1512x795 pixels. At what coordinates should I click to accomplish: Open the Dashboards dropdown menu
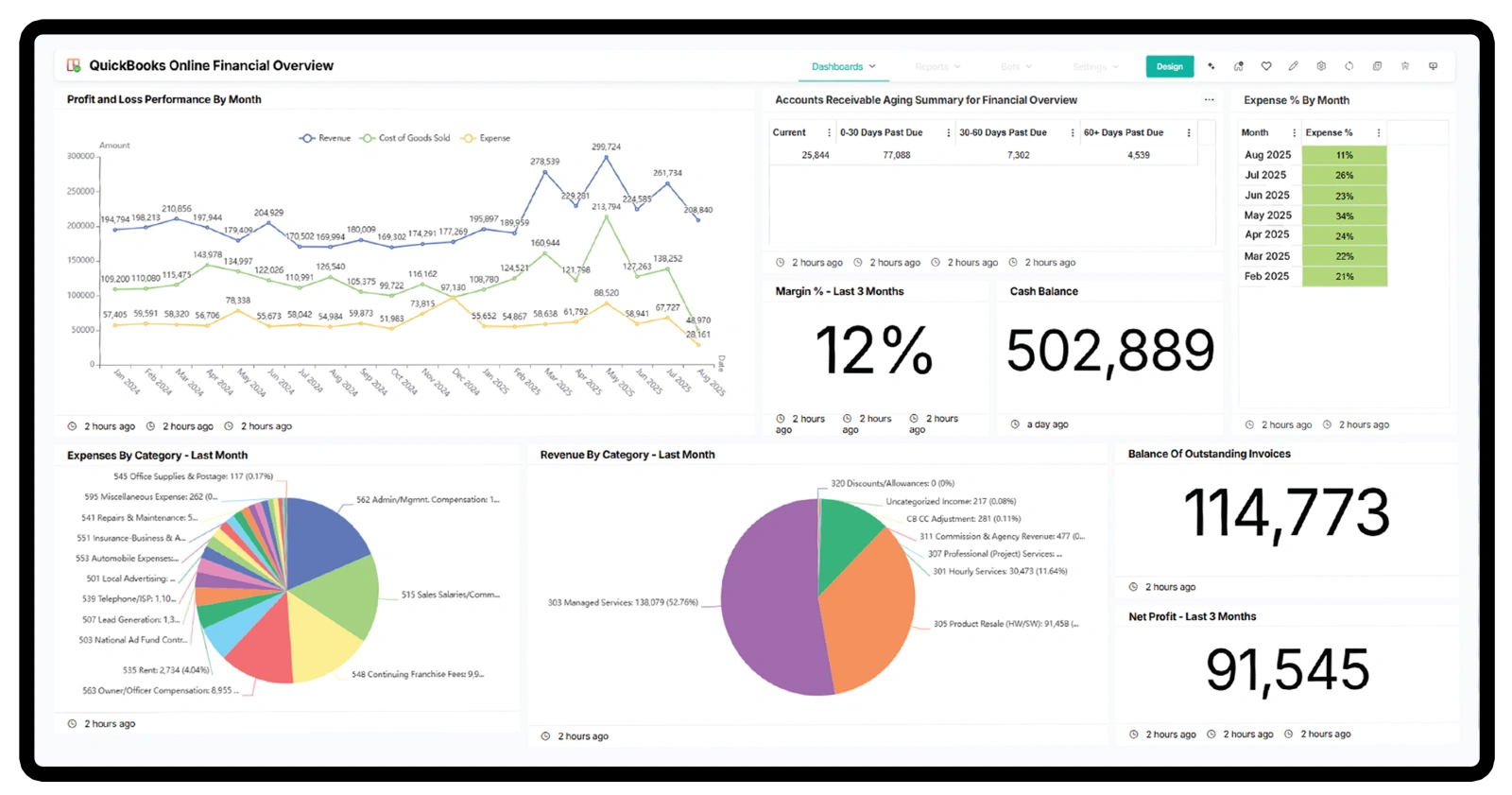tap(844, 66)
